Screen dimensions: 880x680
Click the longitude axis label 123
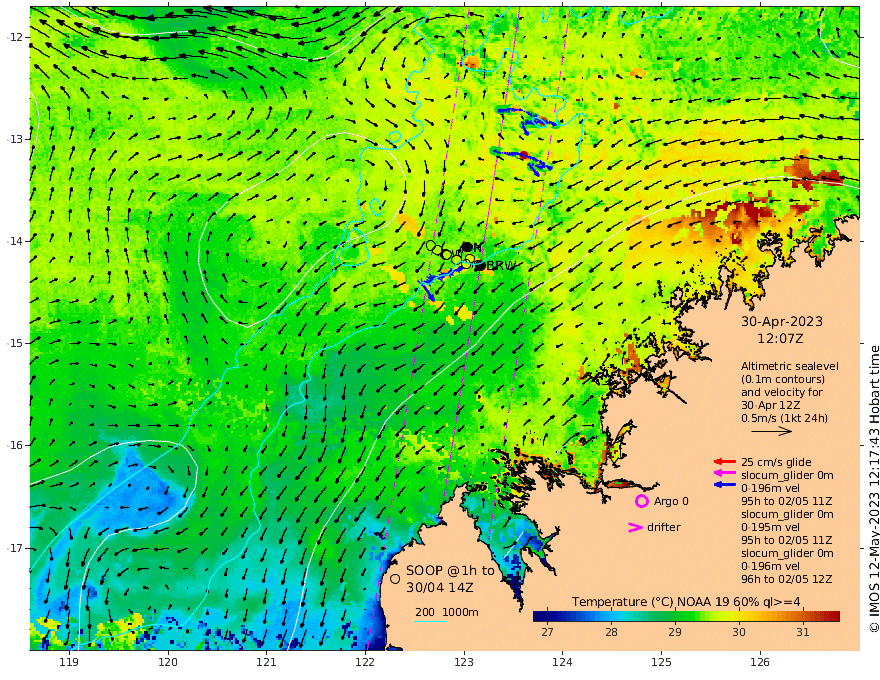click(x=464, y=663)
